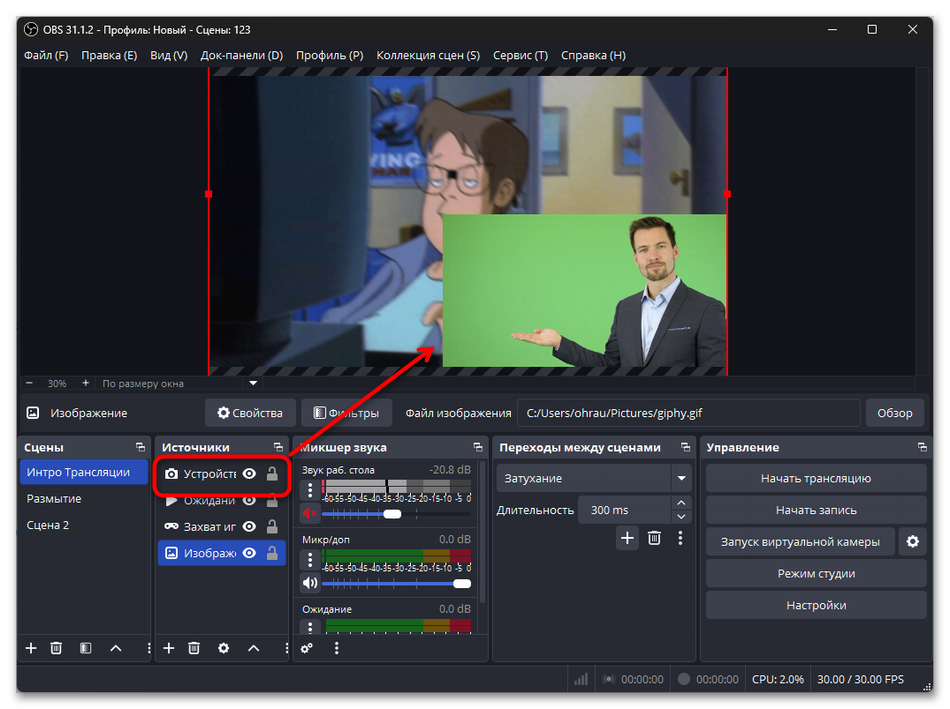The height and width of the screenshot is (709, 950).
Task: Open virtual camera settings gear
Action: coord(912,542)
